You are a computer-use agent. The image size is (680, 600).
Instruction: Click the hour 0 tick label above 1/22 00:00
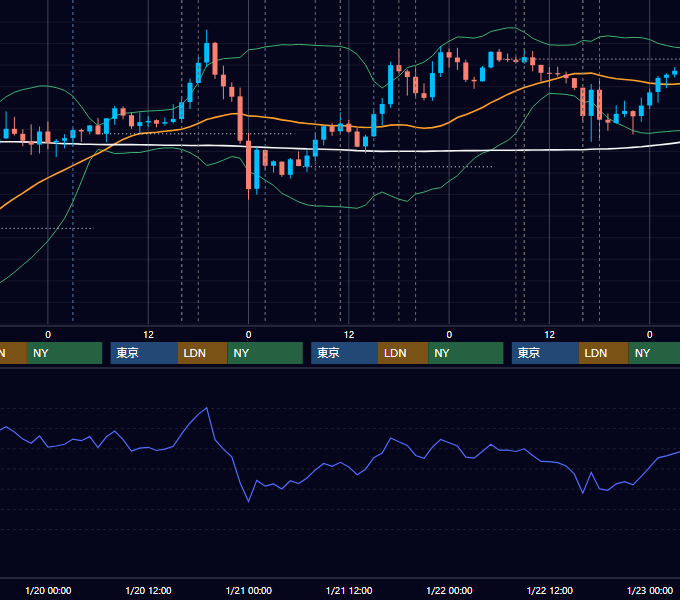click(x=449, y=335)
